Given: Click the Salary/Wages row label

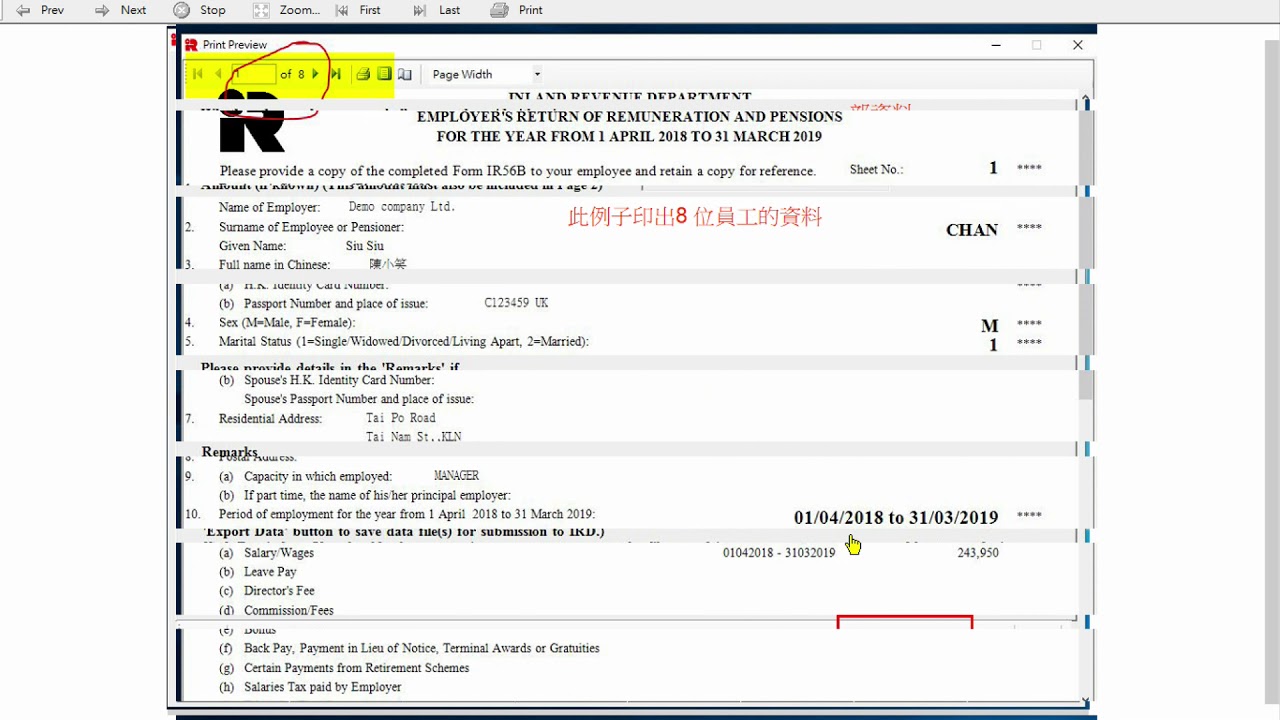Looking at the screenshot, I should click(x=279, y=553).
